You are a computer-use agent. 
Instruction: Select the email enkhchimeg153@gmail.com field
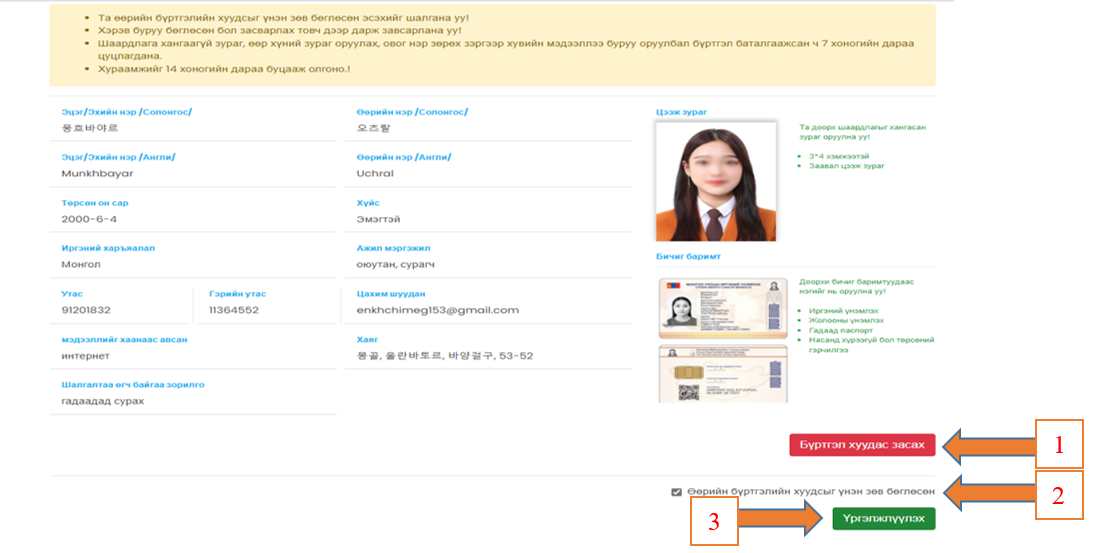click(x=437, y=310)
